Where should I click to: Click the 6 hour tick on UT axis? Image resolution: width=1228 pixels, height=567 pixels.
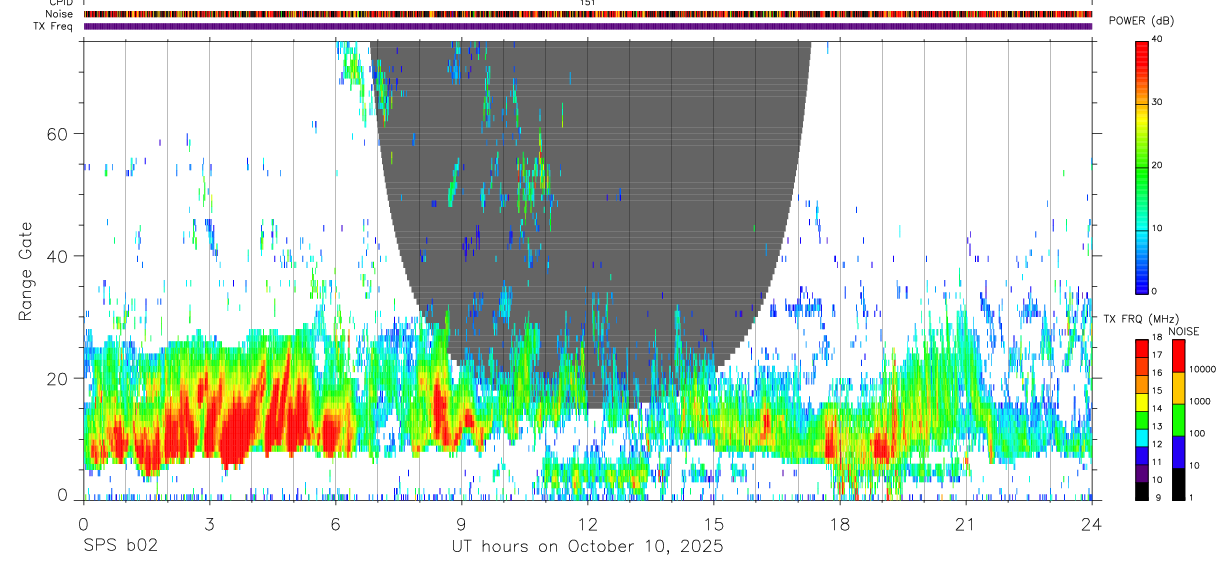(x=335, y=523)
